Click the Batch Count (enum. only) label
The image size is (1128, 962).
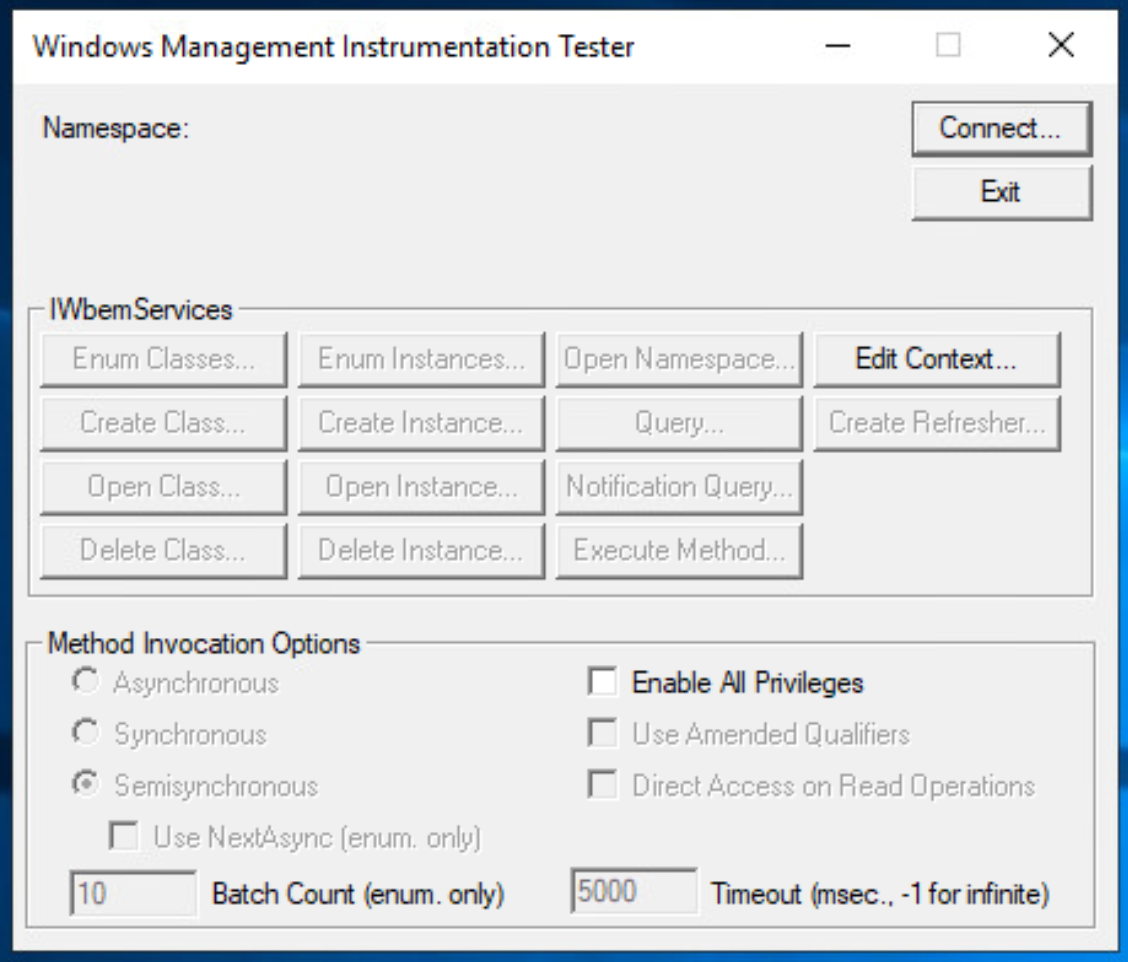(358, 894)
